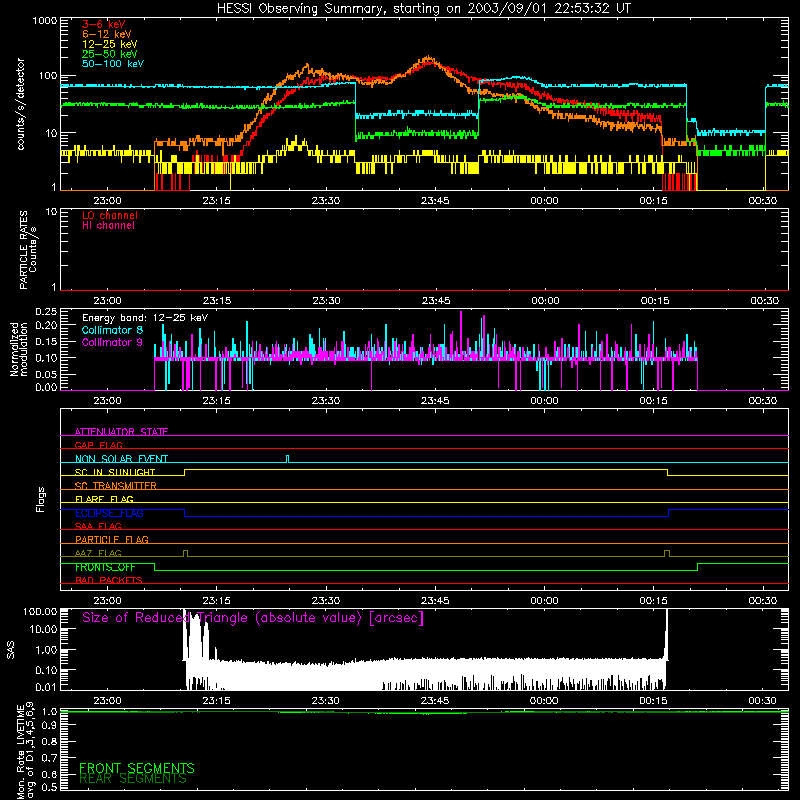This screenshot has height=800, width=800.
Task: Click the SAS vertical axis label
Action: (x=10, y=649)
